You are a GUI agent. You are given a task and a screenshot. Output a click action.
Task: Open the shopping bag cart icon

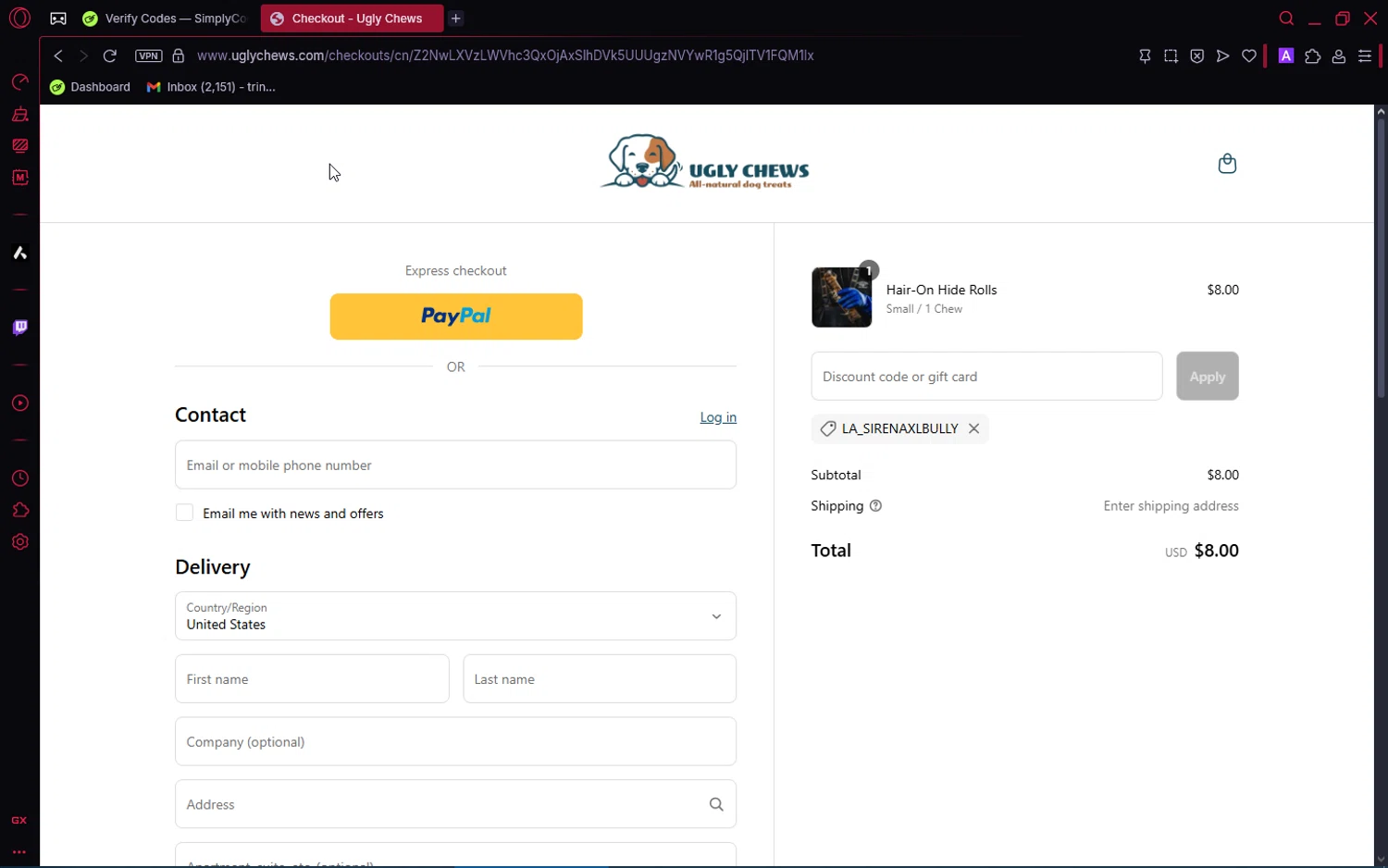click(1227, 164)
